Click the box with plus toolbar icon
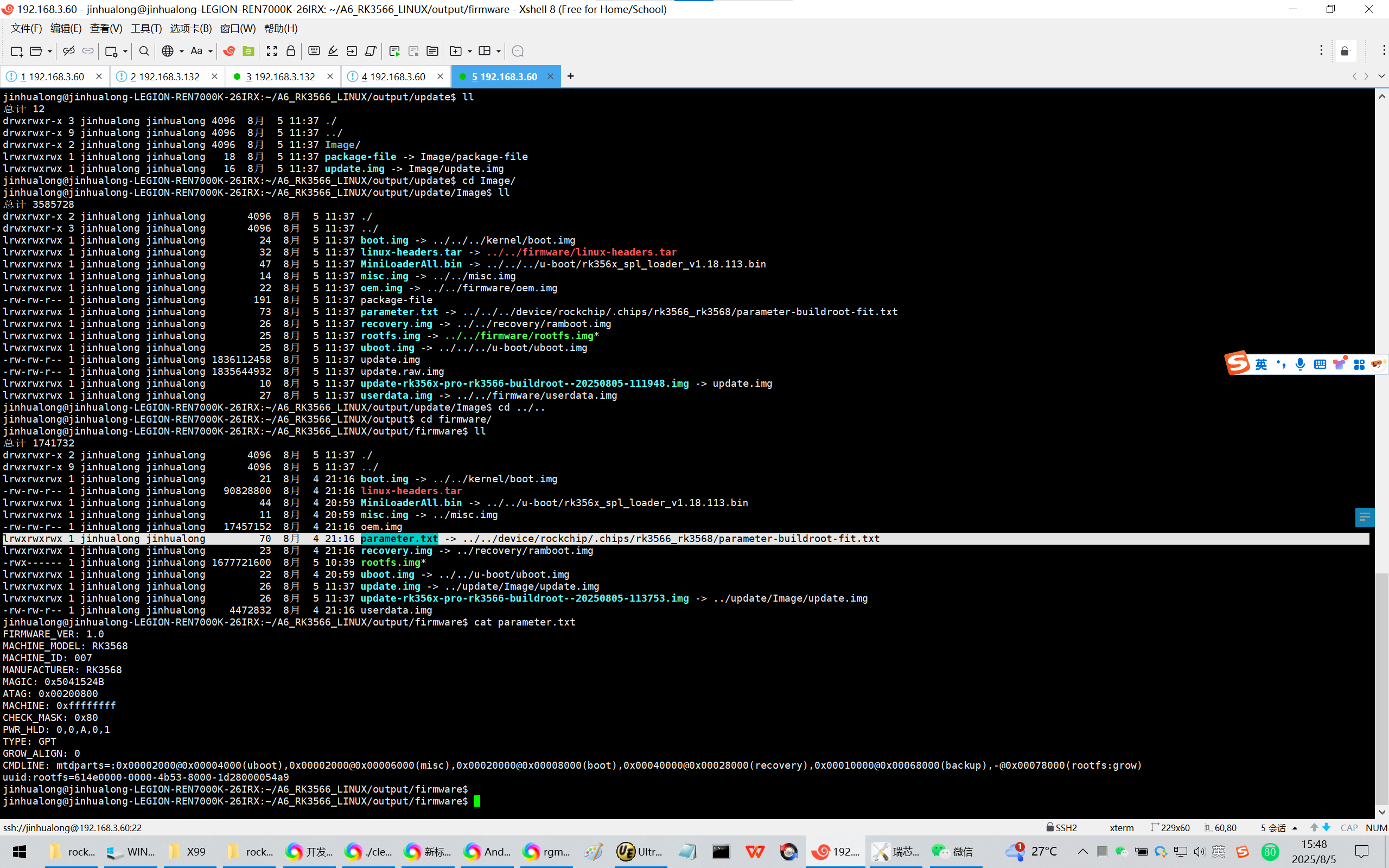1389x868 pixels. click(456, 51)
